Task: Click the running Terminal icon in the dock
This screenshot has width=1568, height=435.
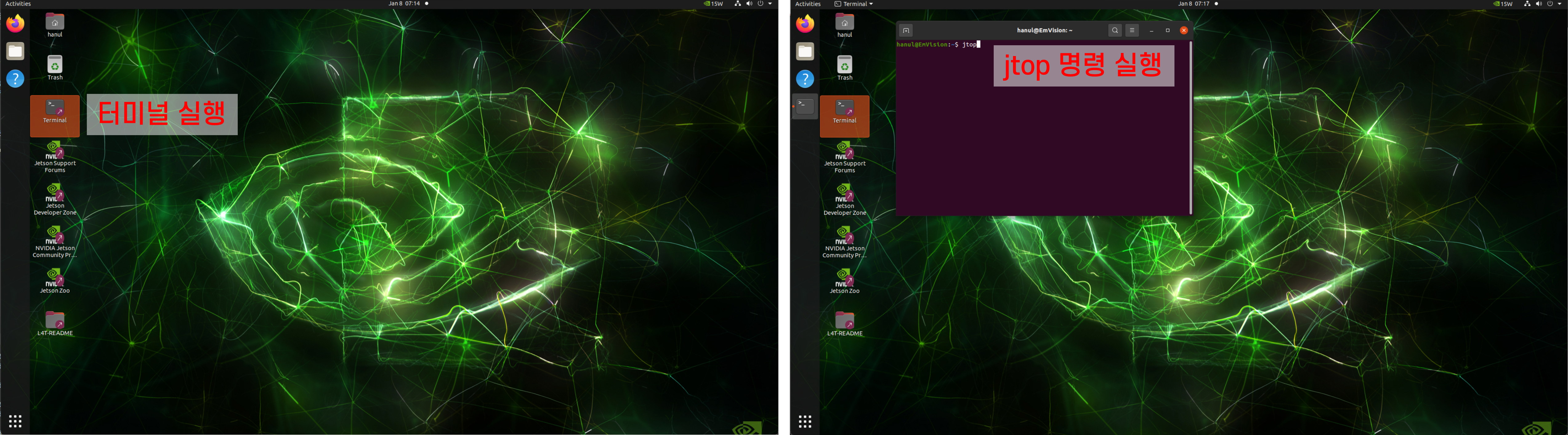Action: [805, 107]
